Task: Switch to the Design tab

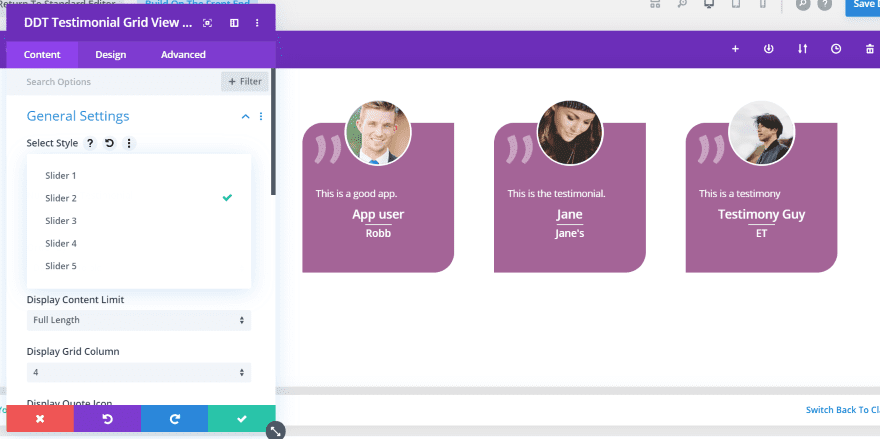Action: pos(111,54)
